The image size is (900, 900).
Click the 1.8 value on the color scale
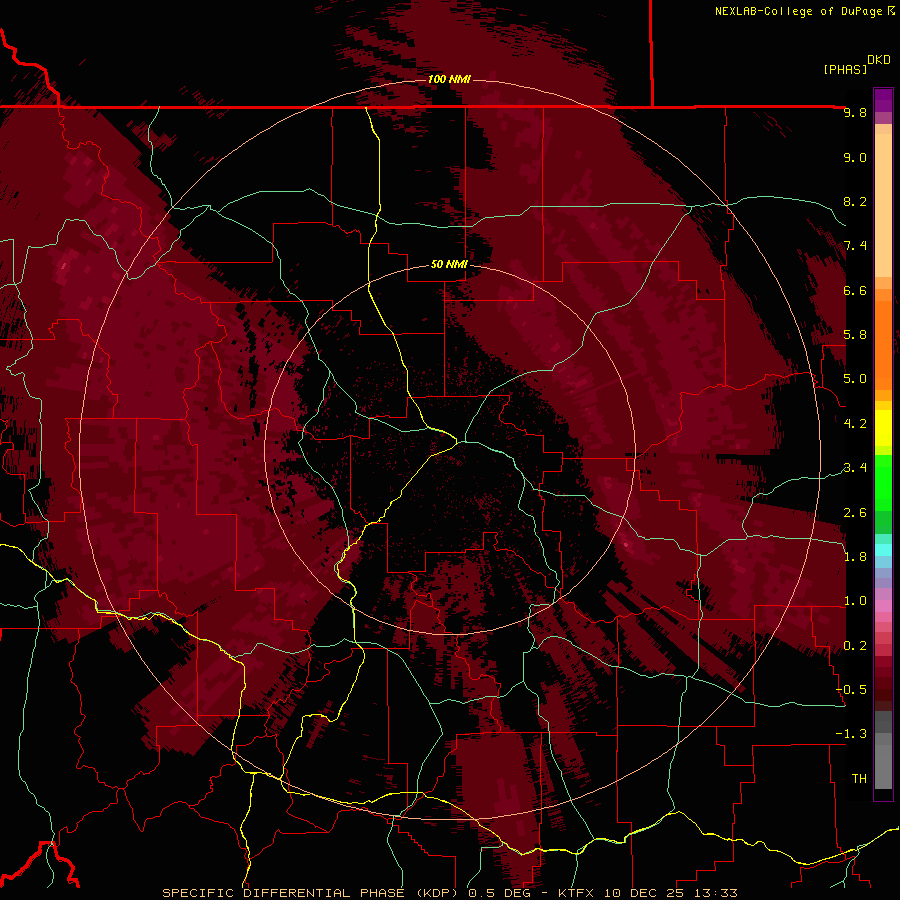(x=855, y=557)
